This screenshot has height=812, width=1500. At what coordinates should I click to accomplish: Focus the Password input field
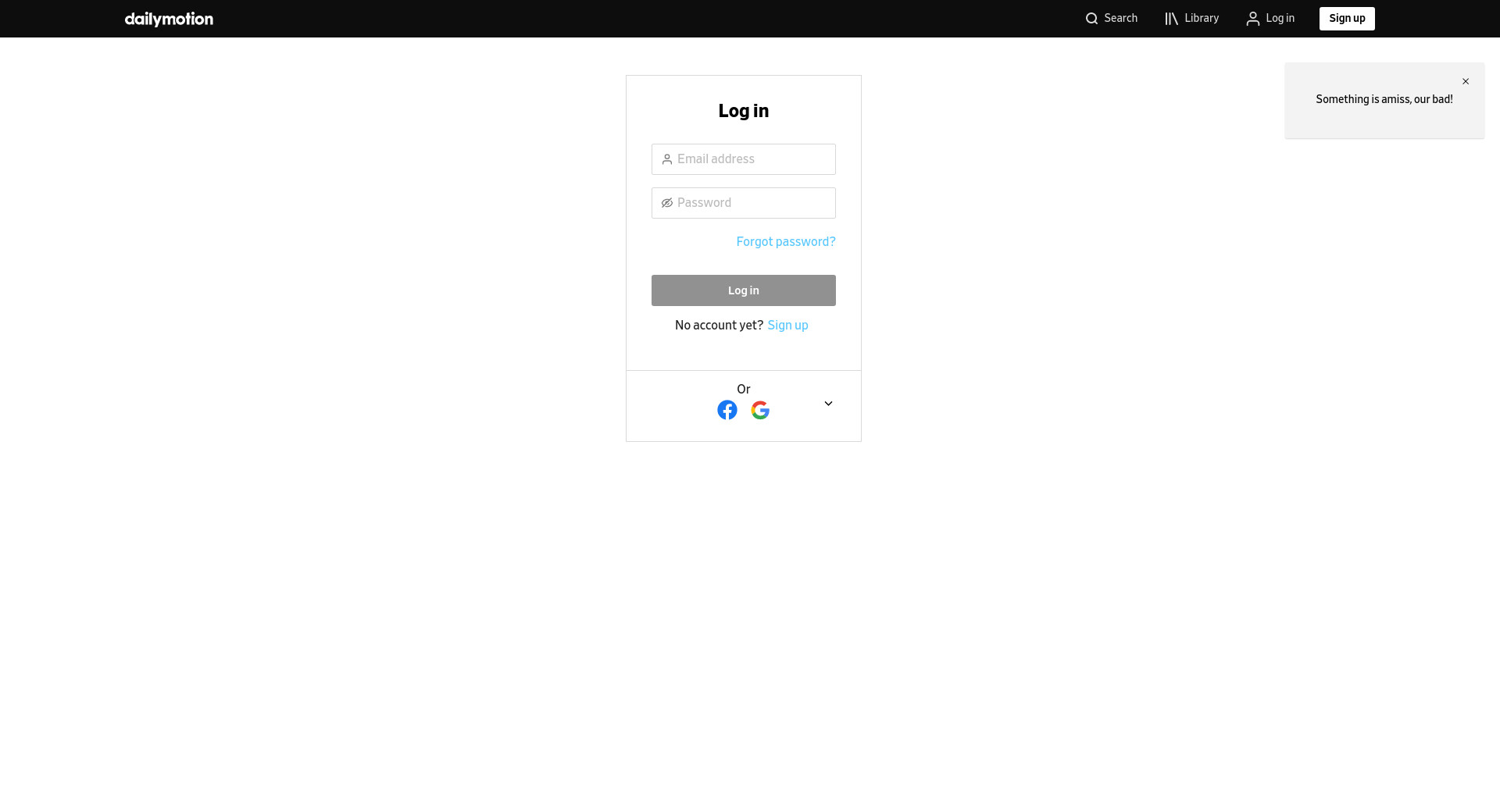744,203
